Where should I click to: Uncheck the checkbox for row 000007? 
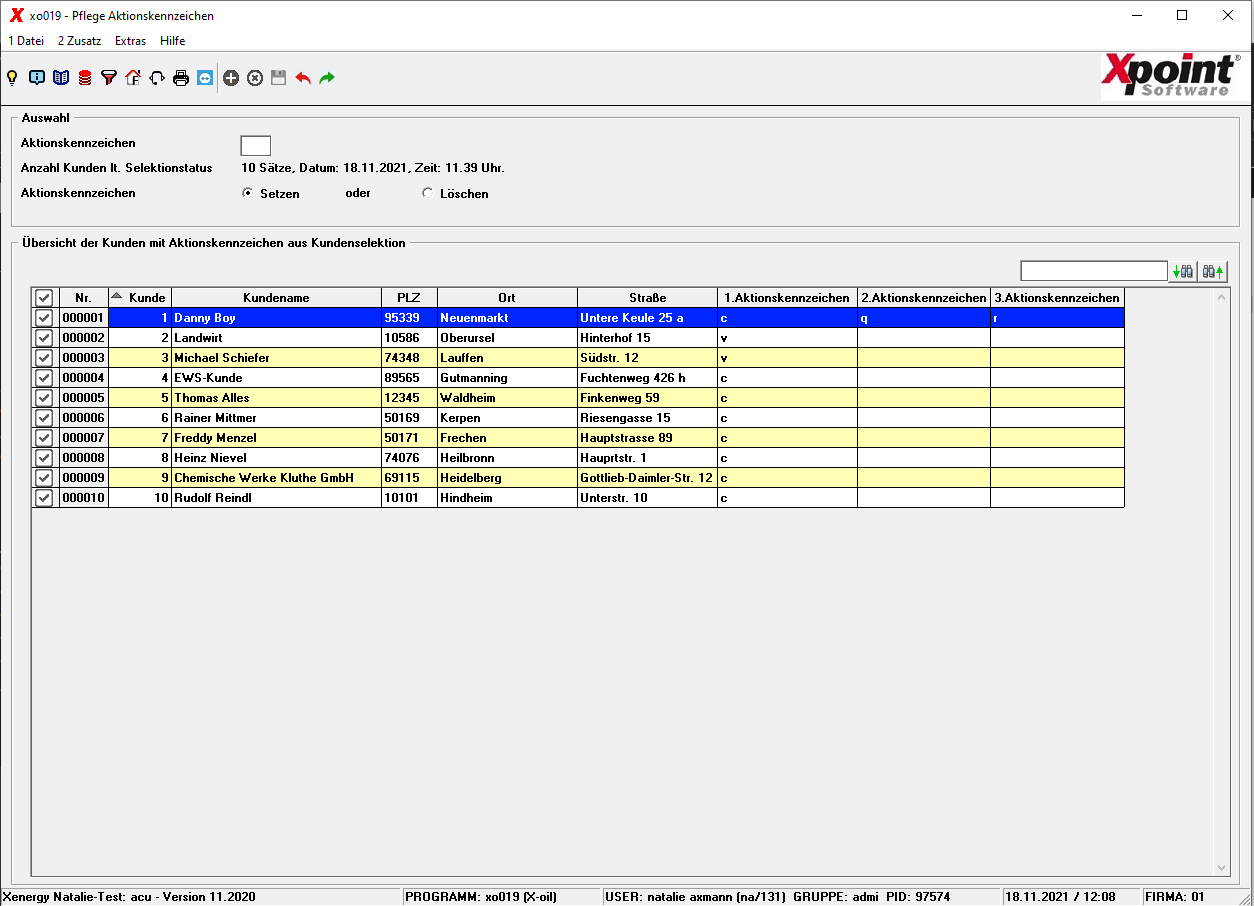click(44, 438)
